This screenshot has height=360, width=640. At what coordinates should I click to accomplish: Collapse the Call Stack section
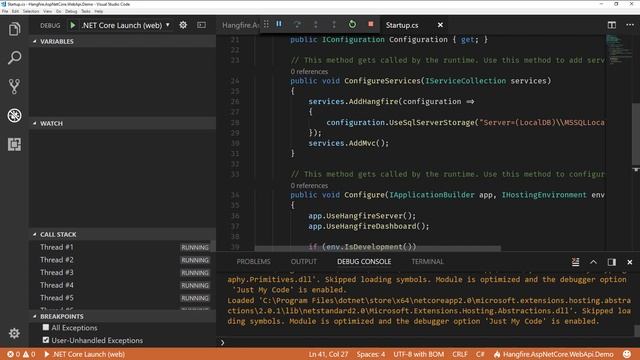coord(122,234)
